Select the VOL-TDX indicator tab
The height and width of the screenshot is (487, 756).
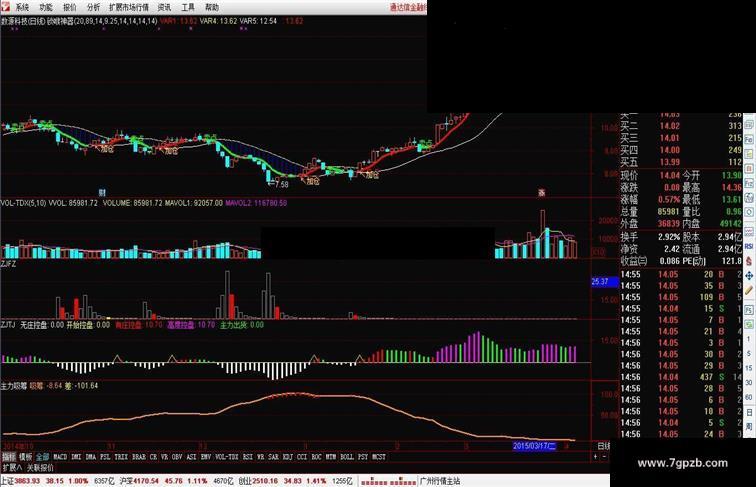[x=227, y=456]
